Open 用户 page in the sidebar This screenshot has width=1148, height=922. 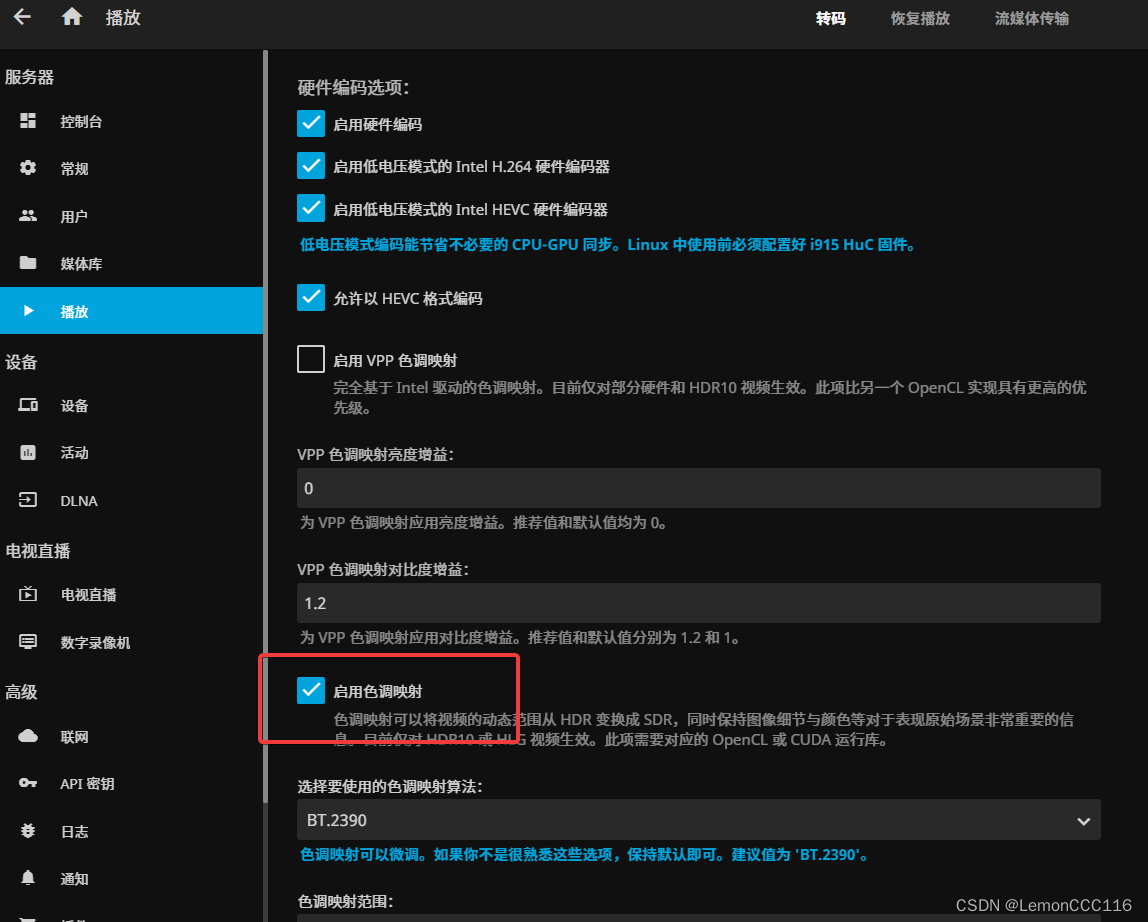(x=132, y=216)
